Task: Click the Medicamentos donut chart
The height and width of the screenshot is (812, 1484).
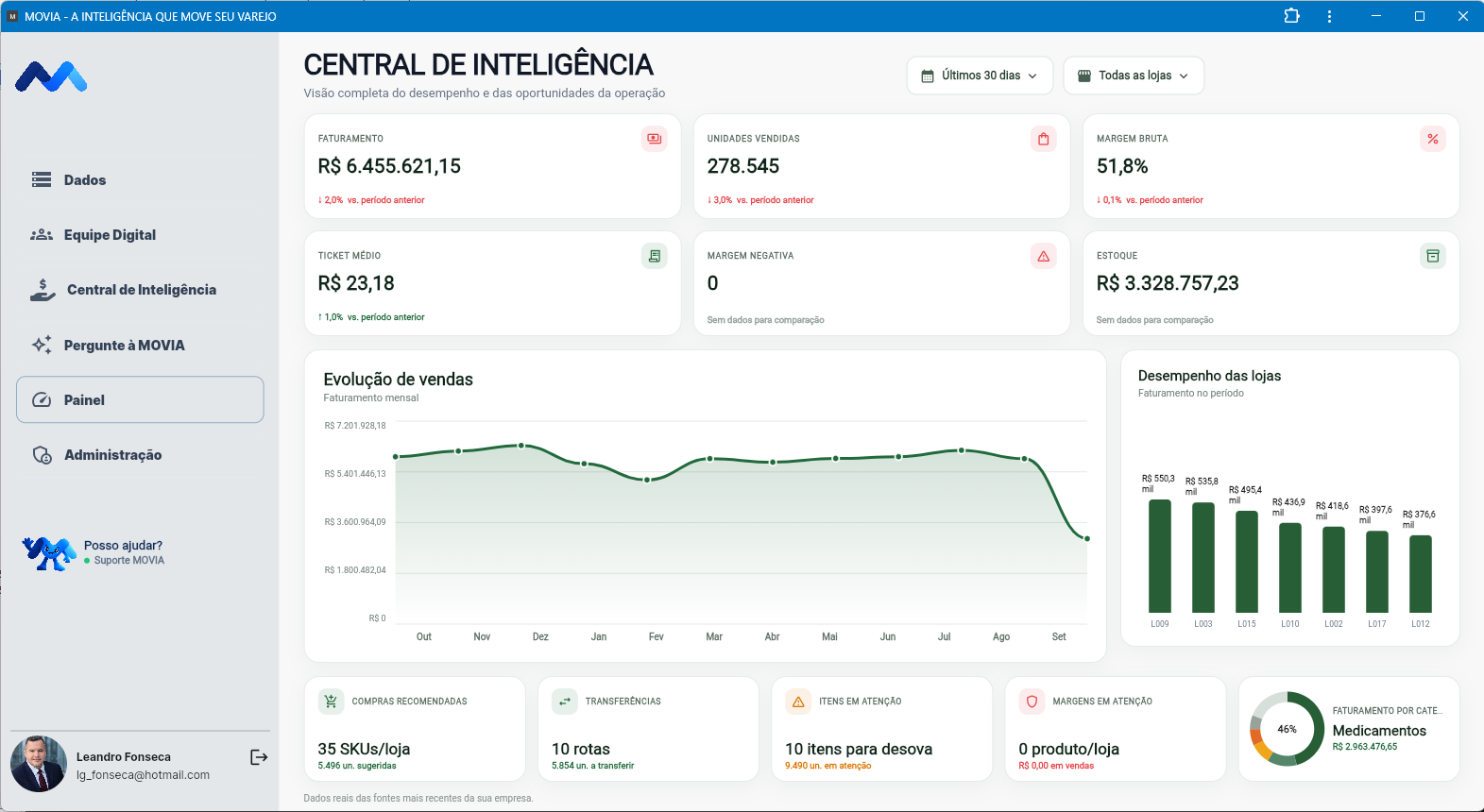Action: pyautogui.click(x=1287, y=729)
